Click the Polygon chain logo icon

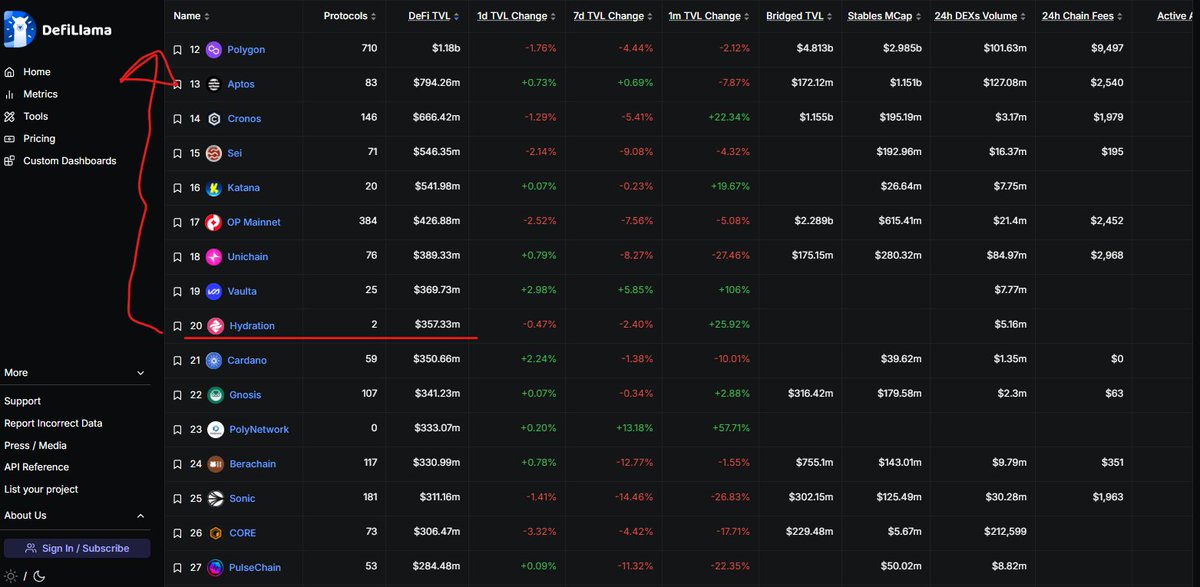213,50
